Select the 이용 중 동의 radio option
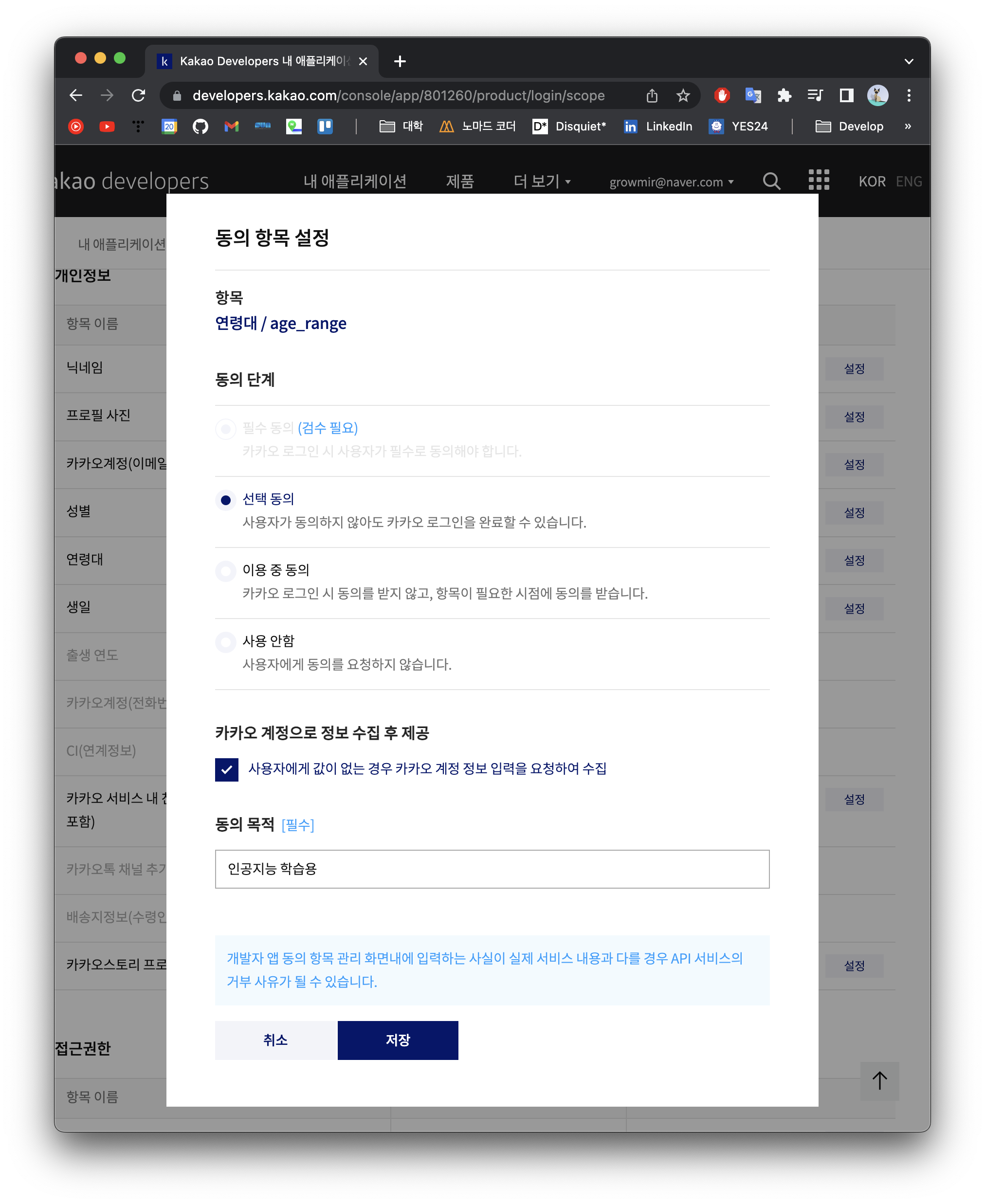The image size is (985, 1204). 226,571
